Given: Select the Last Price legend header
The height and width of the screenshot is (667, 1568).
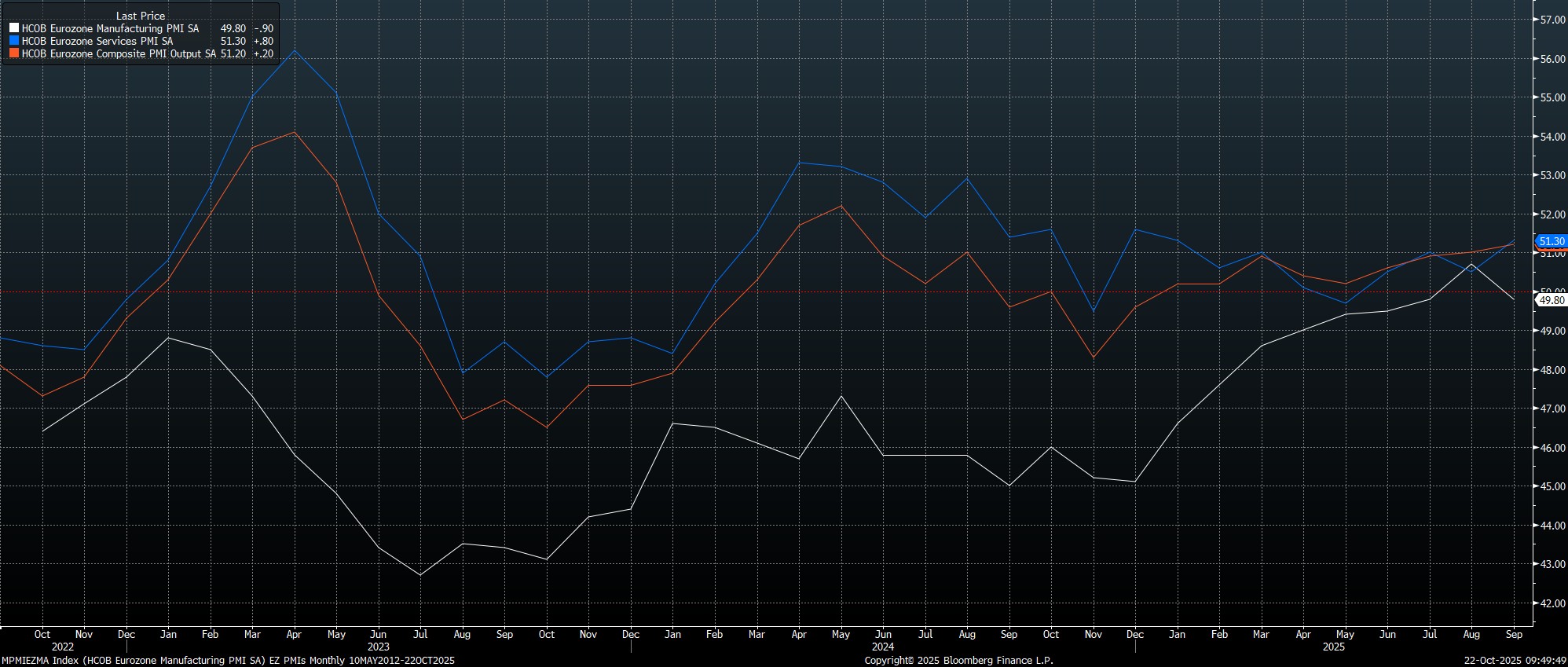Looking at the screenshot, I should [x=140, y=16].
